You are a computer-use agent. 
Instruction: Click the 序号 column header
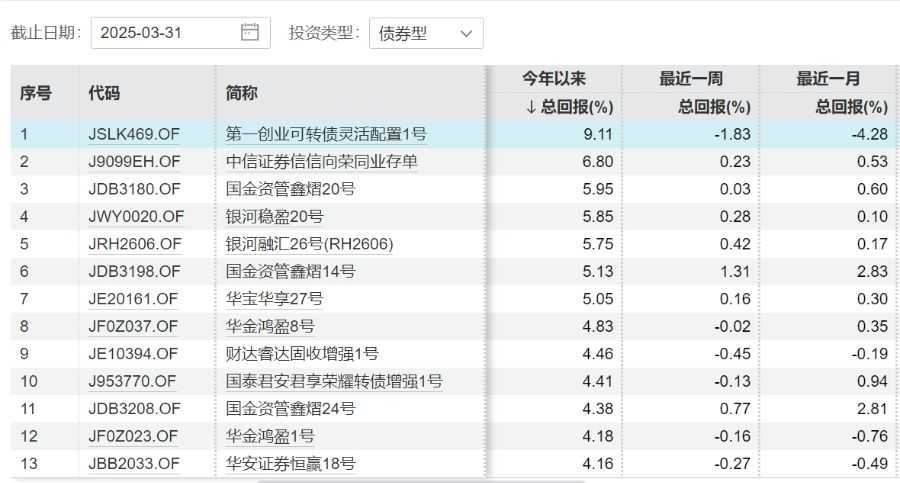click(x=36, y=92)
